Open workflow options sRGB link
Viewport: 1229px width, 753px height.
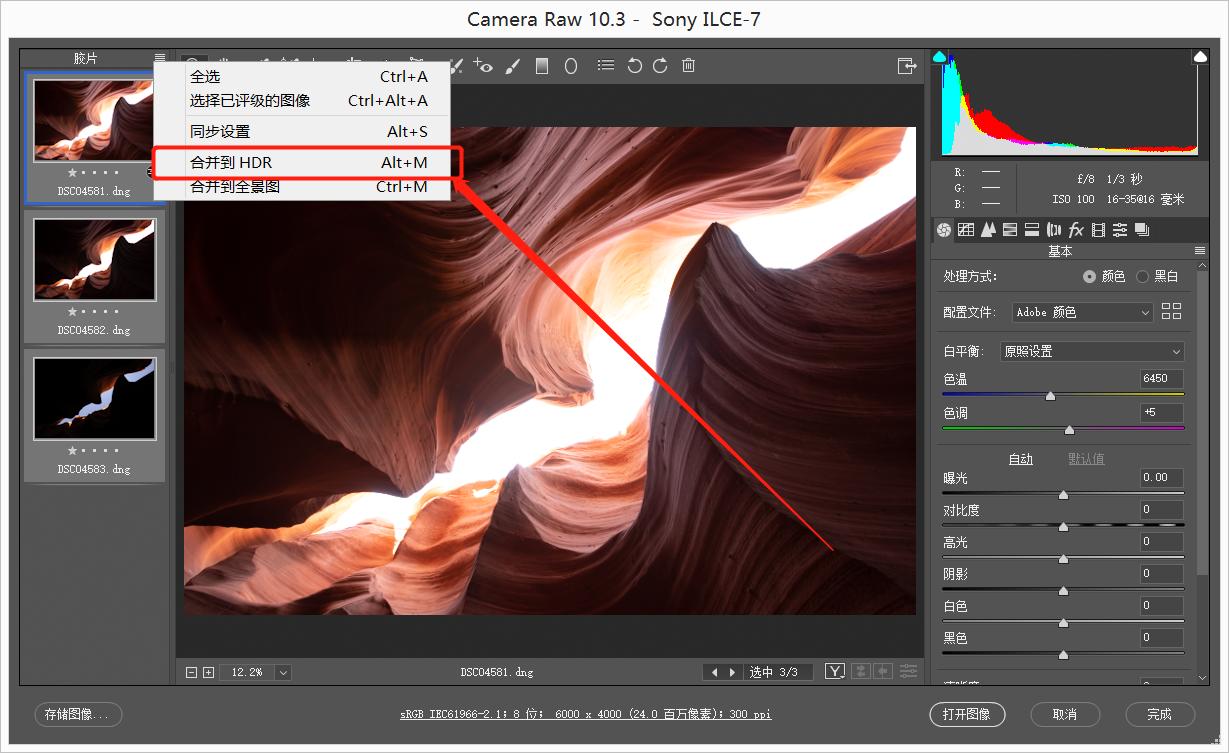tap(586, 714)
